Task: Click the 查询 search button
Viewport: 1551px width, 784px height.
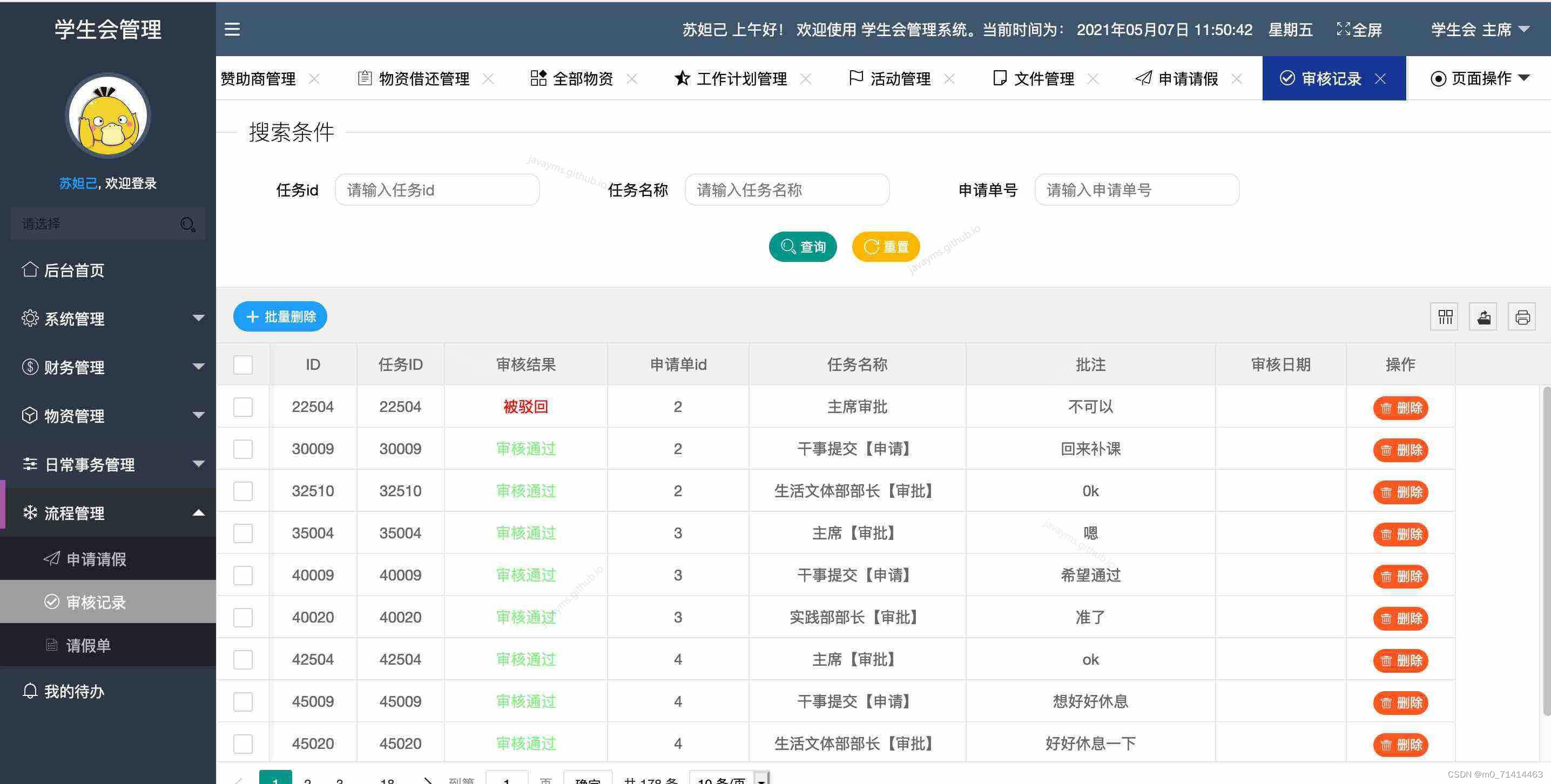Action: coord(803,246)
